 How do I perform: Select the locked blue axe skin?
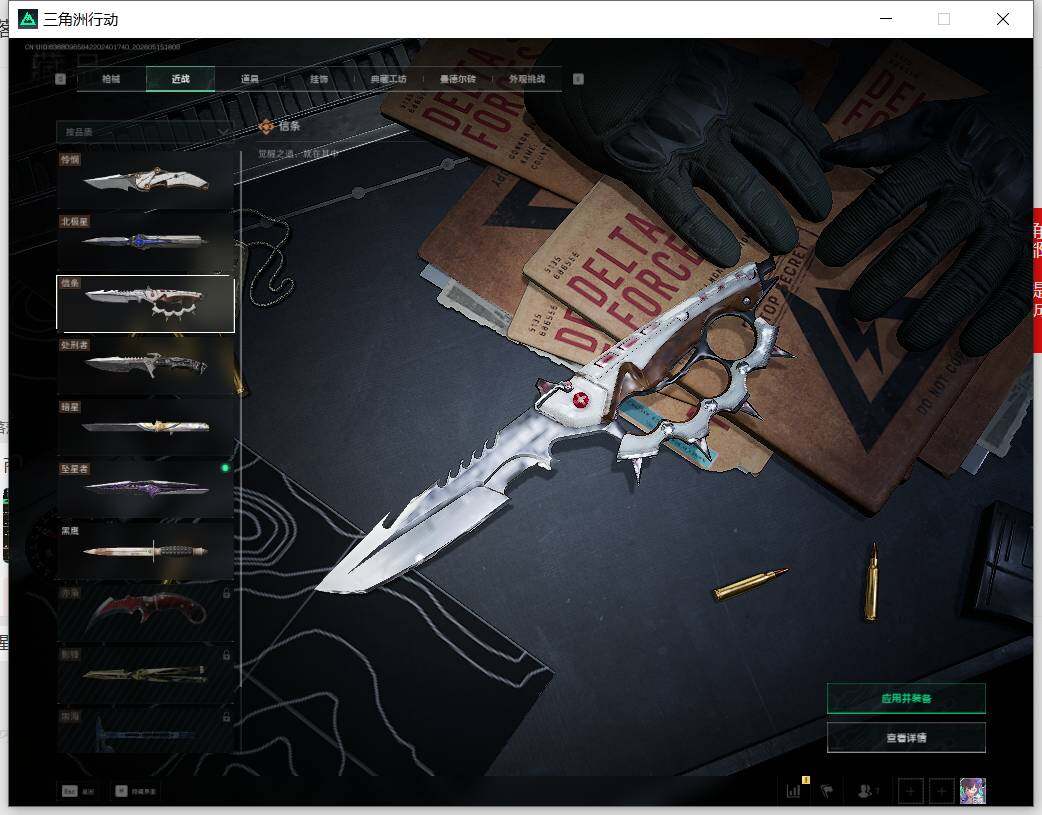click(x=146, y=730)
